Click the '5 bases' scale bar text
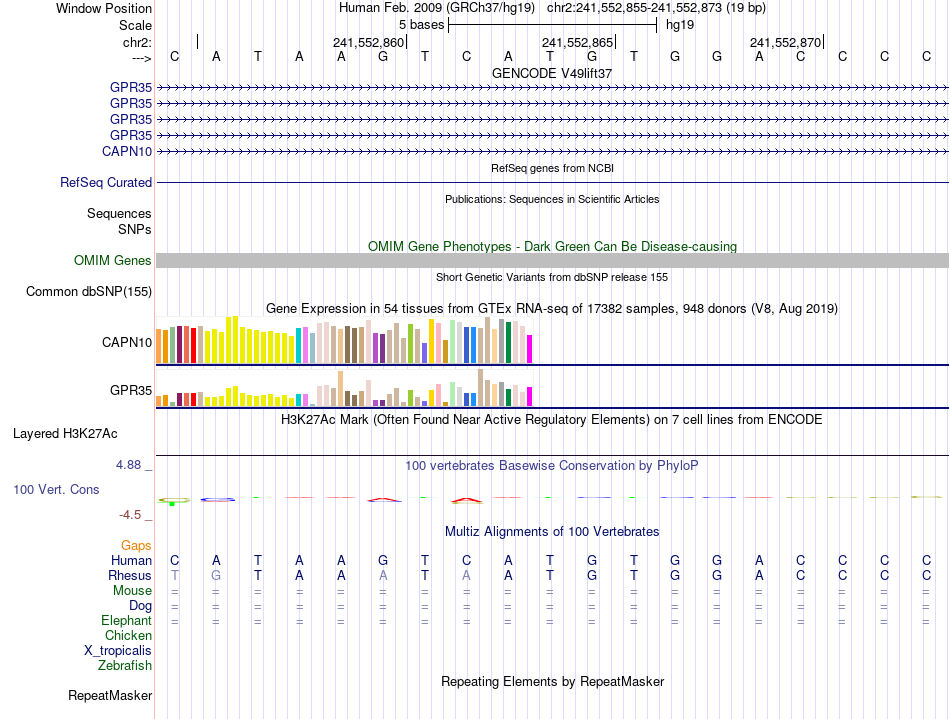Viewport: 950px width, 719px height. [x=422, y=25]
